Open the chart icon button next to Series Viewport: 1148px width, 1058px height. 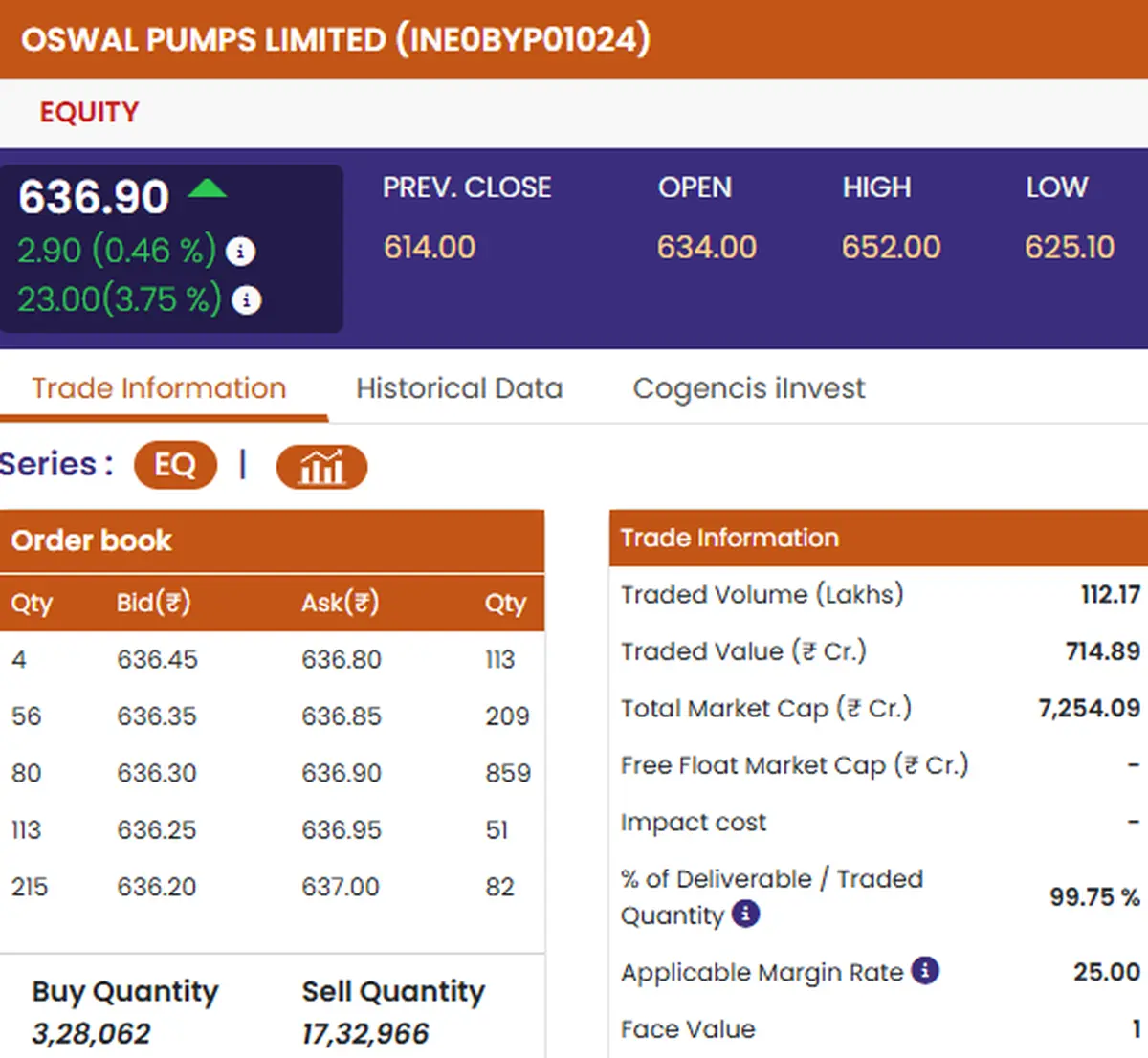pyautogui.click(x=321, y=467)
